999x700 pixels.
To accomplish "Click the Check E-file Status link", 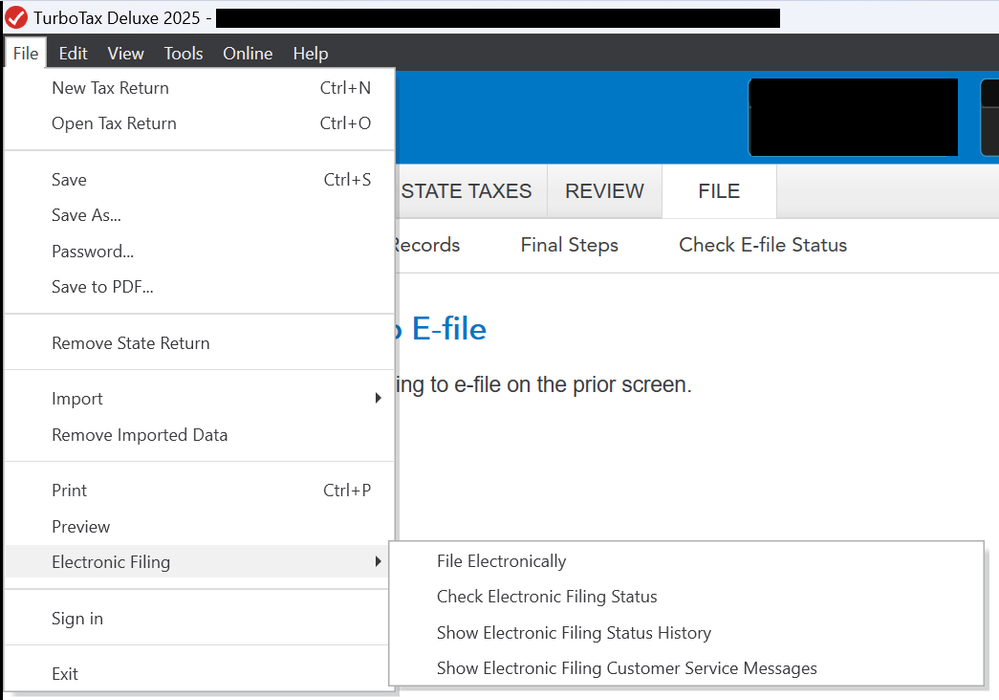I will (762, 245).
